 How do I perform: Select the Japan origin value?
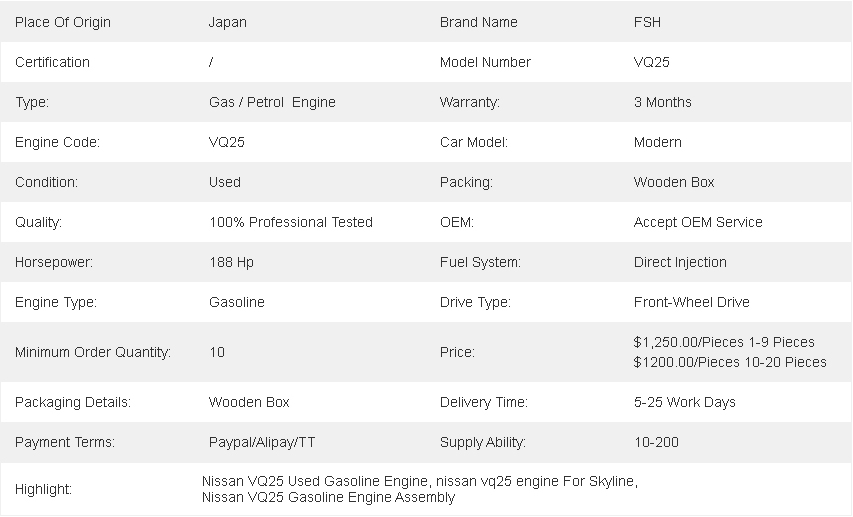(x=228, y=22)
